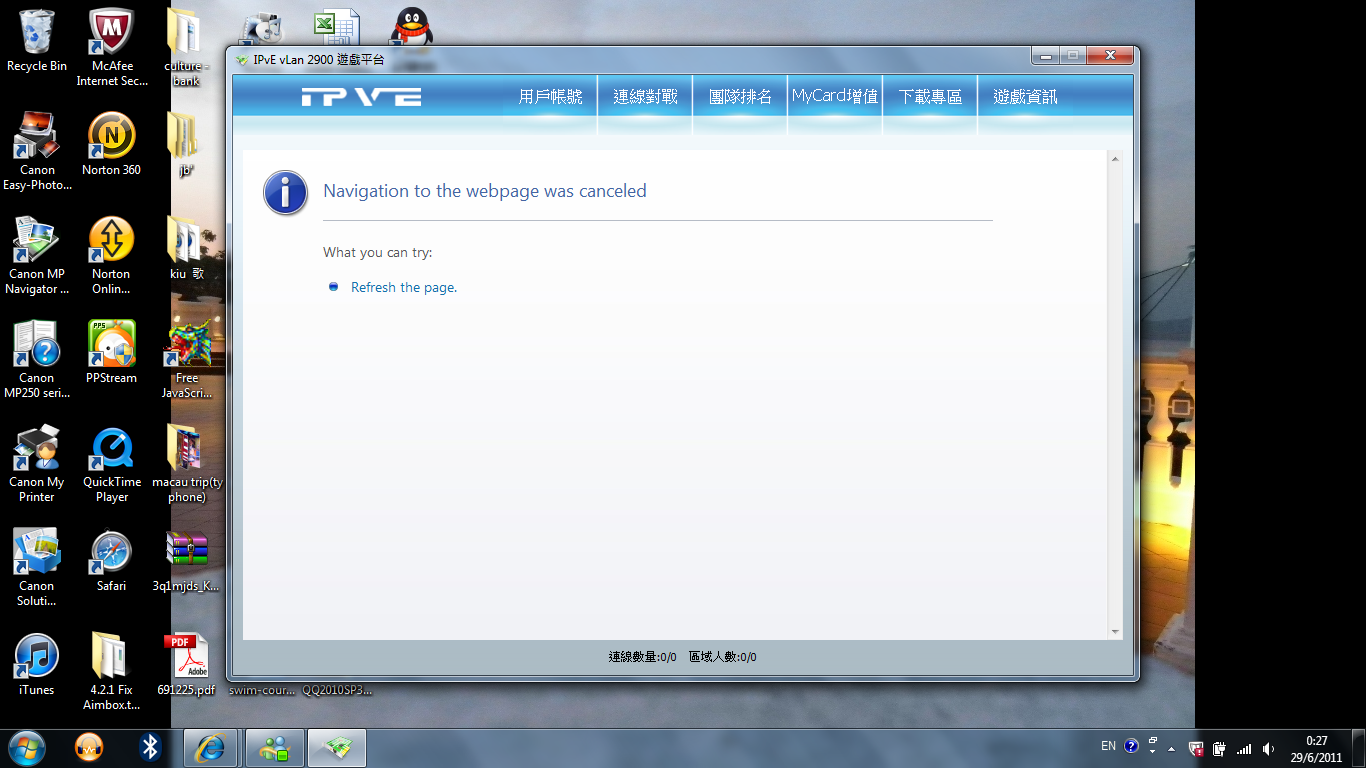The height and width of the screenshot is (768, 1366).
Task: Open the clock showing 0:27
Action: coord(1316,748)
